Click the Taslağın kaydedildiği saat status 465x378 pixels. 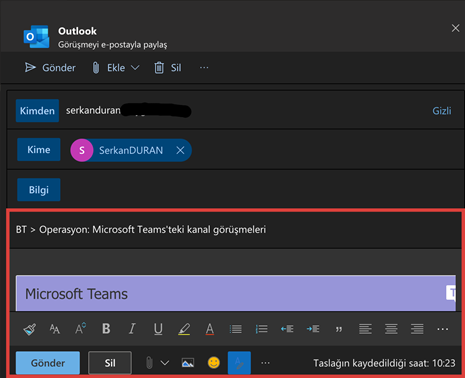point(384,363)
